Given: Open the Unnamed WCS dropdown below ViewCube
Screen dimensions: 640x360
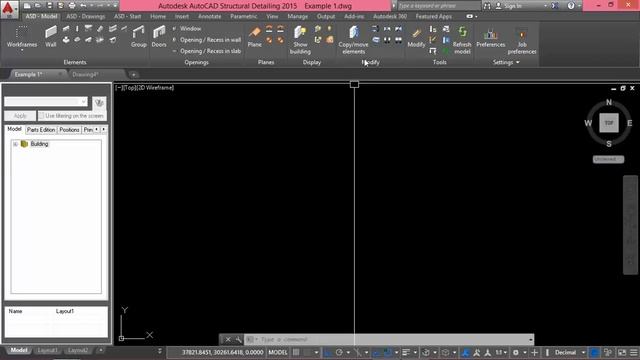Looking at the screenshot, I should (608, 159).
